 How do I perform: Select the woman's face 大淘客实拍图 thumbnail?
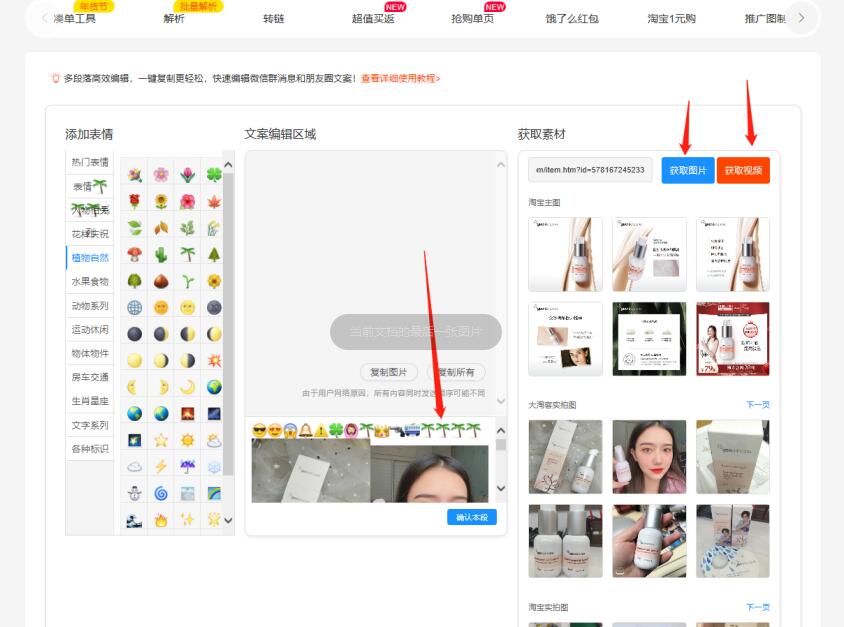[x=649, y=457]
